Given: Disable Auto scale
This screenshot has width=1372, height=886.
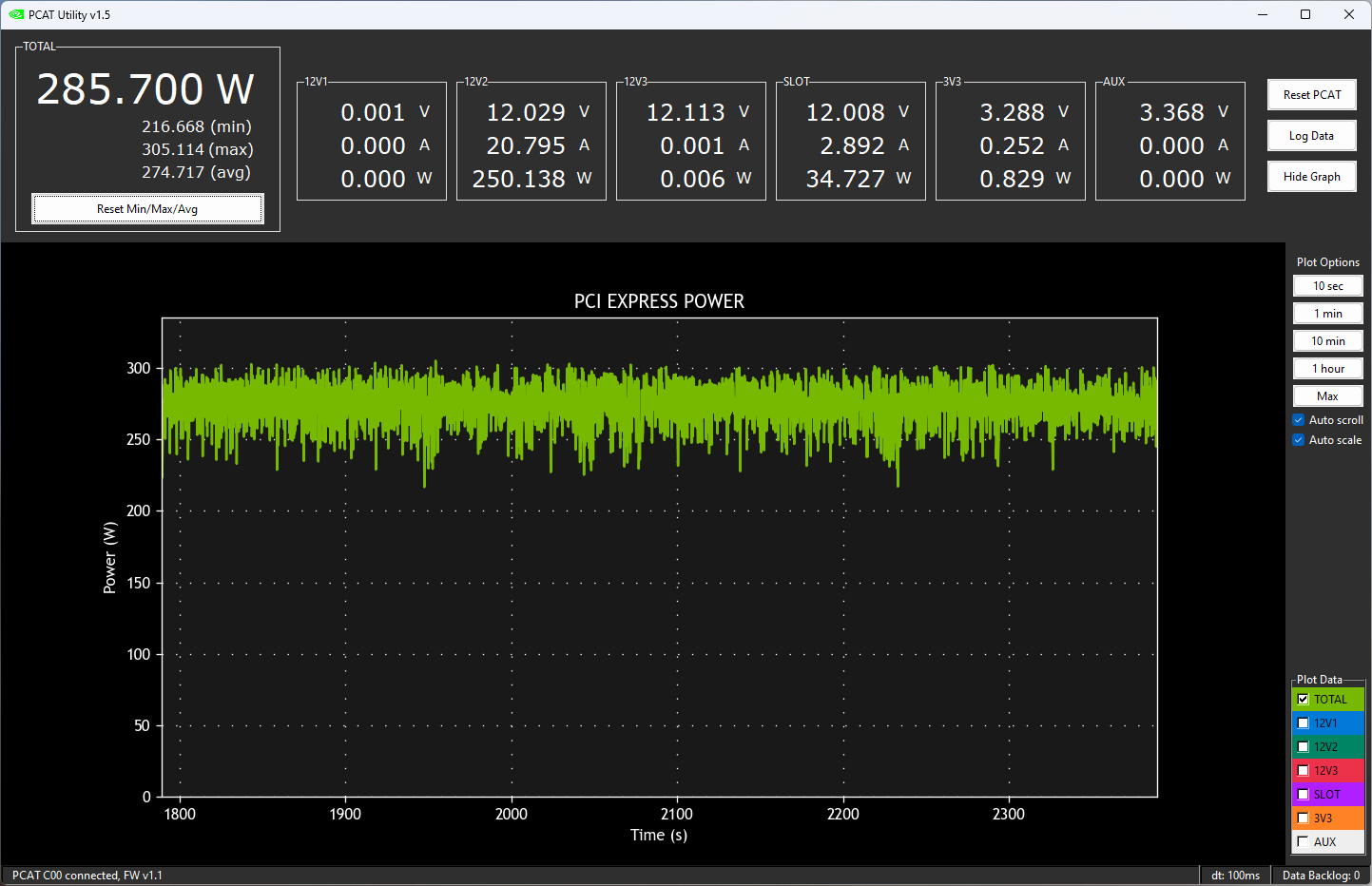Looking at the screenshot, I should (1298, 439).
